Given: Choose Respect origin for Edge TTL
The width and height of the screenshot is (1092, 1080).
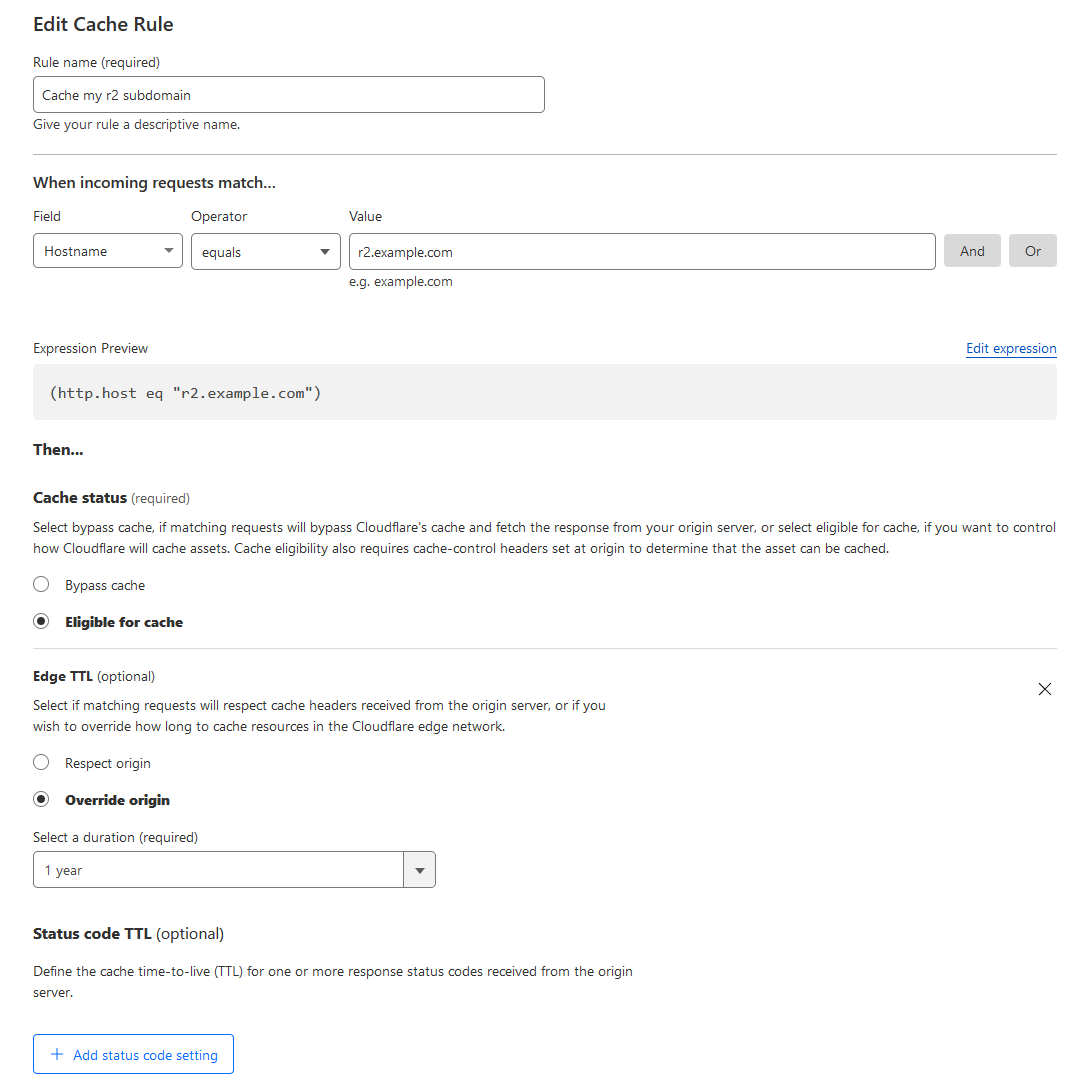Looking at the screenshot, I should [41, 762].
